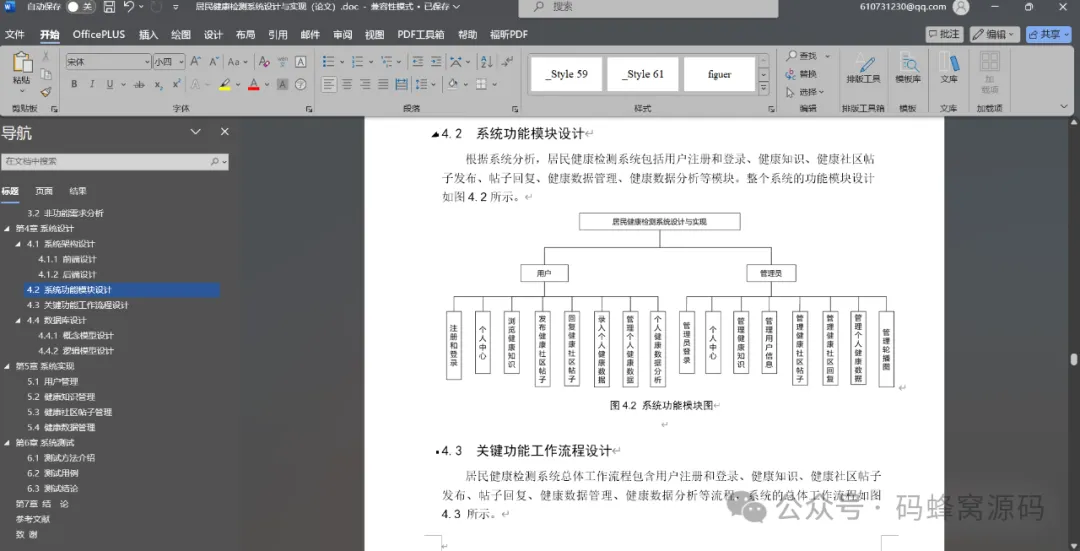Apply underline formatting
The width and height of the screenshot is (1080, 551).
(x=110, y=84)
